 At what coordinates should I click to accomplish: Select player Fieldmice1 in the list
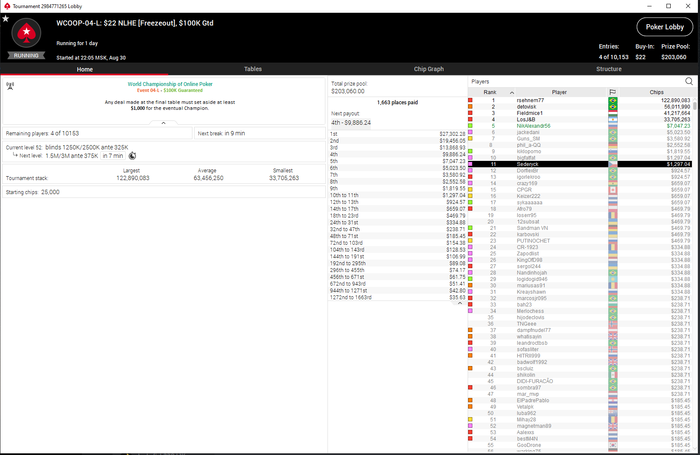[x=580, y=113]
